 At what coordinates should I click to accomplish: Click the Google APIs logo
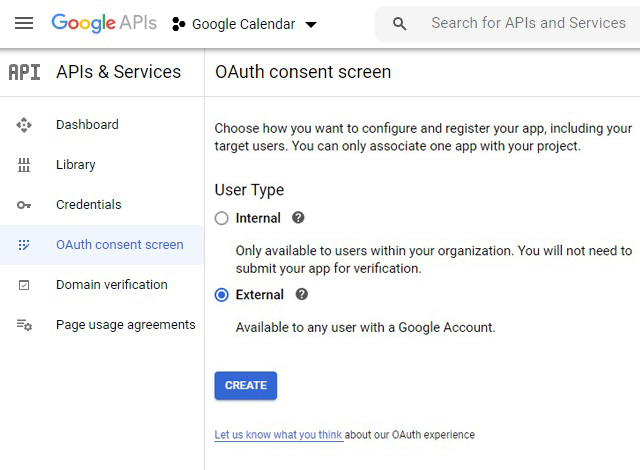click(105, 23)
